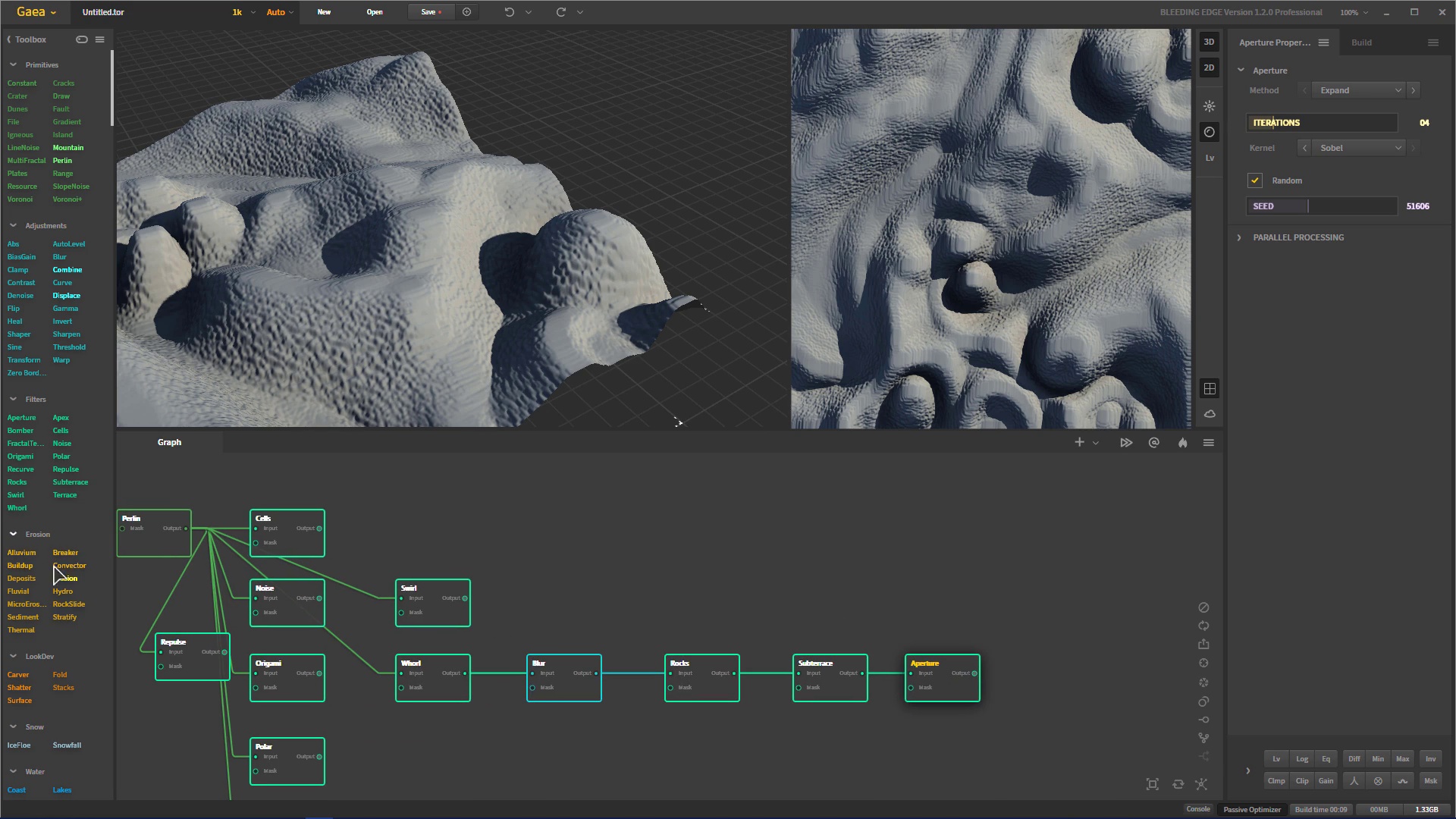Click the Save button
The width and height of the screenshot is (1456, 819).
click(x=429, y=12)
